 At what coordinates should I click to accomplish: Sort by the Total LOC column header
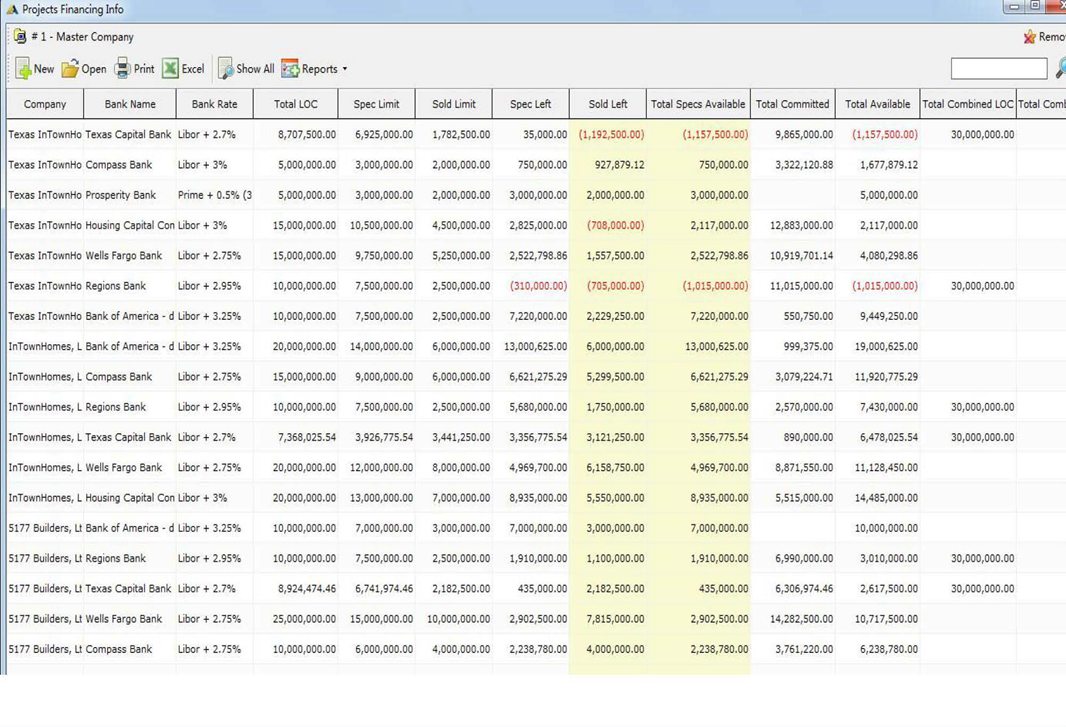click(x=296, y=104)
